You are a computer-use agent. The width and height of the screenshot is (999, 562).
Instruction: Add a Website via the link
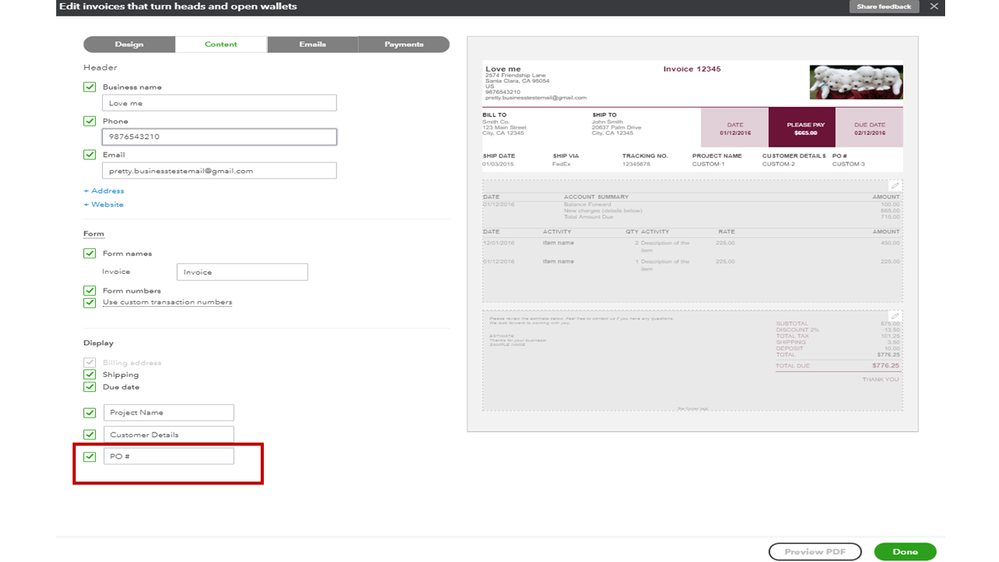104,205
